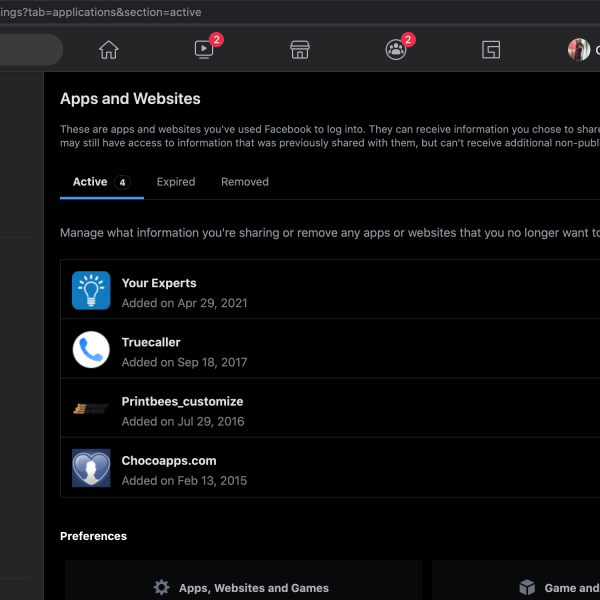
Task: Click the Truecaller phone icon
Action: coord(91,350)
